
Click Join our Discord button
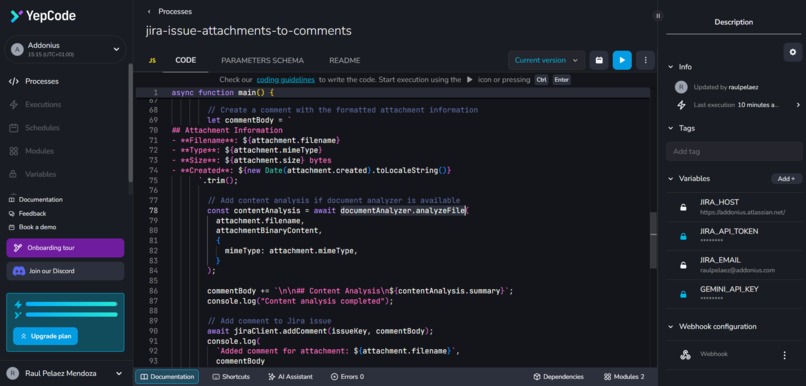point(65,271)
